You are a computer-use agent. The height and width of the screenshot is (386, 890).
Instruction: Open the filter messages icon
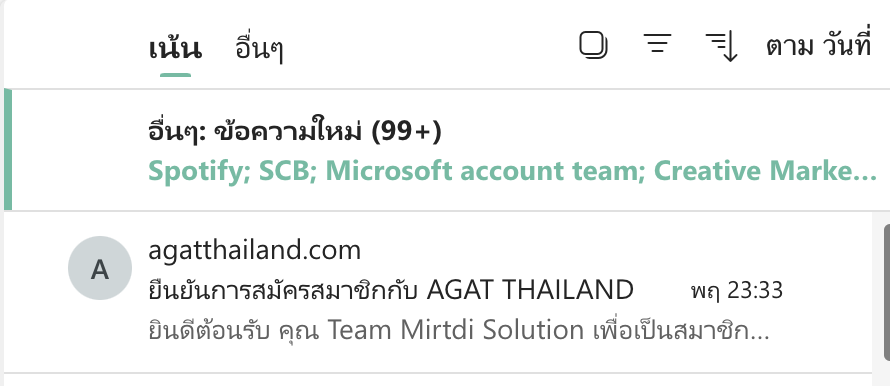(x=657, y=44)
